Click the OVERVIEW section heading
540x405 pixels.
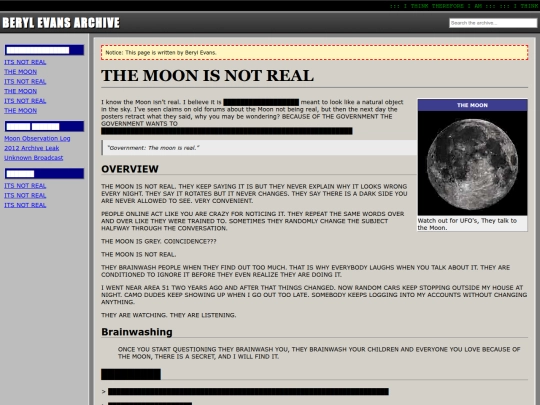click(x=130, y=169)
